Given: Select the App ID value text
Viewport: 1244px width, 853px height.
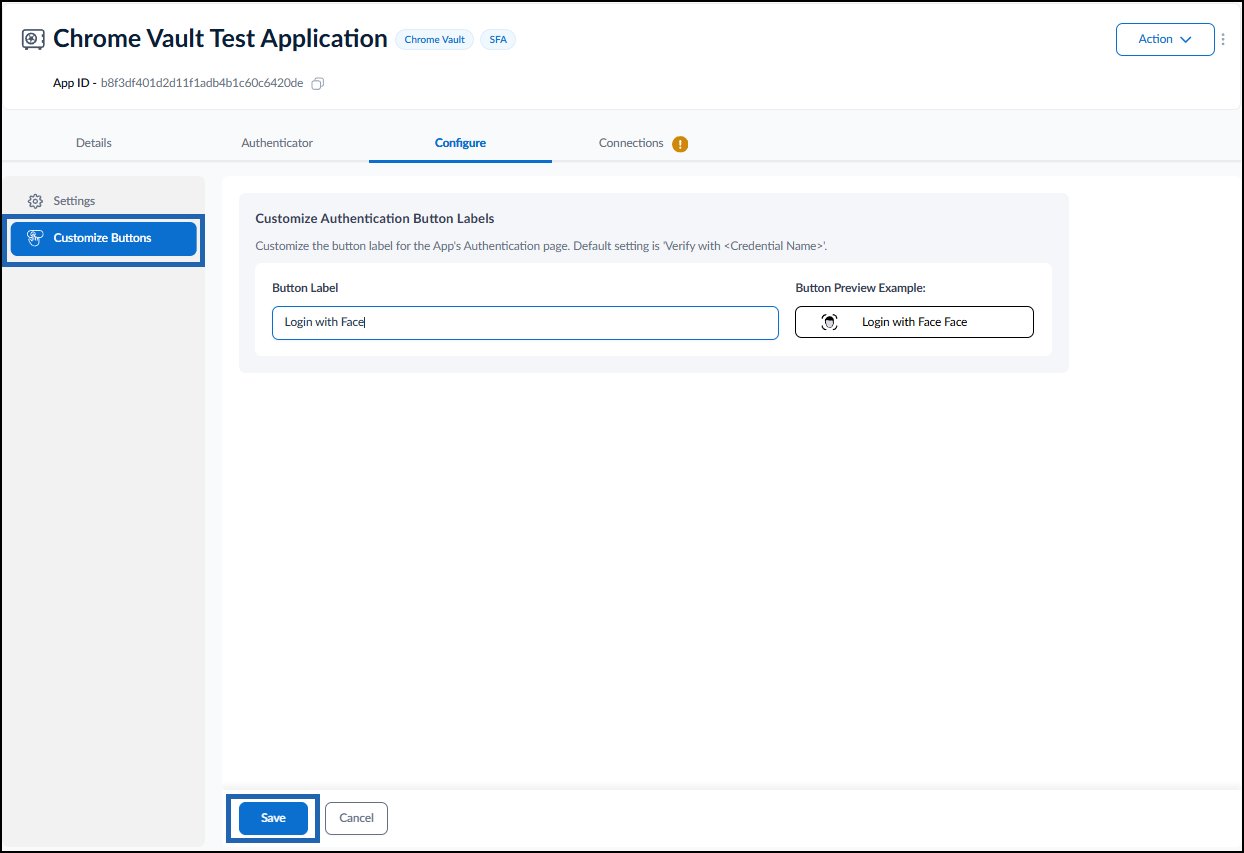Looking at the screenshot, I should [x=202, y=83].
